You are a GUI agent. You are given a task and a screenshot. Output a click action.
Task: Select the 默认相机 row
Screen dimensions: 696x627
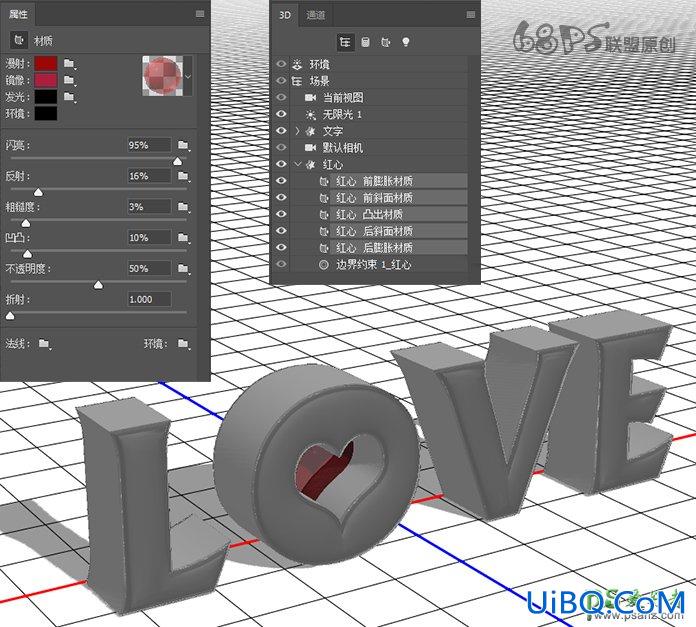pos(379,147)
